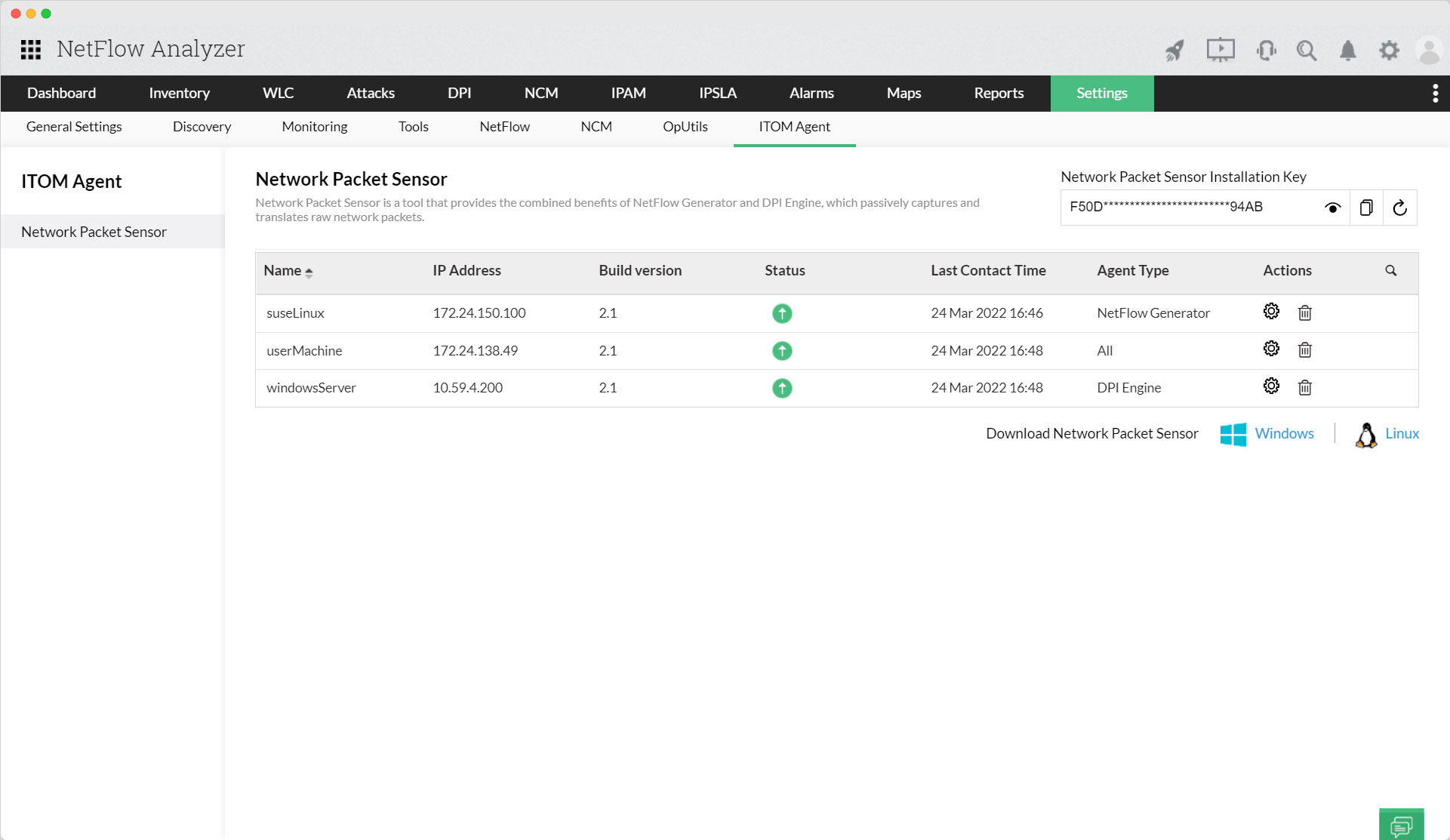Screen dimensions: 1450x840
Task: Switch to the Inventory tab
Action: 179,93
